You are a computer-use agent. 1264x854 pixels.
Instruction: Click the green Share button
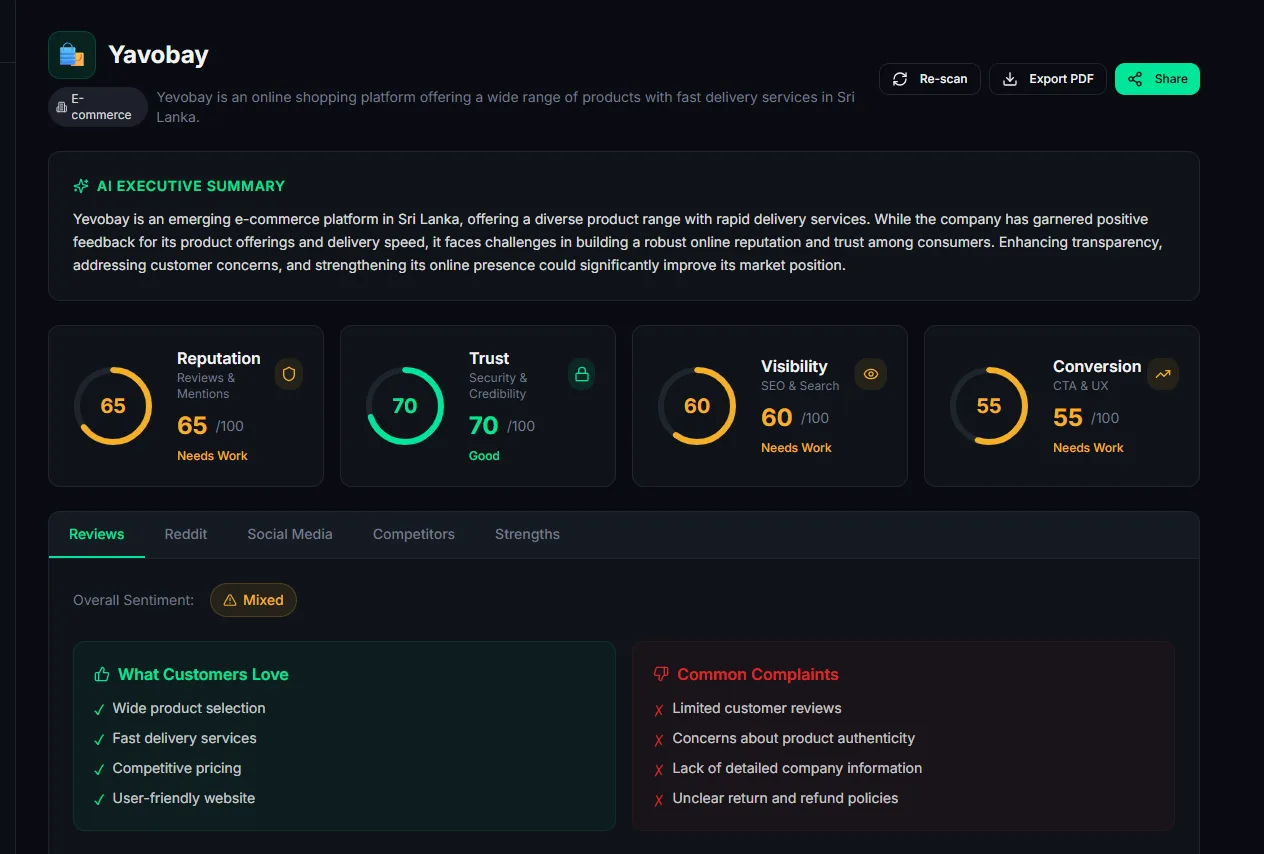coord(1157,79)
